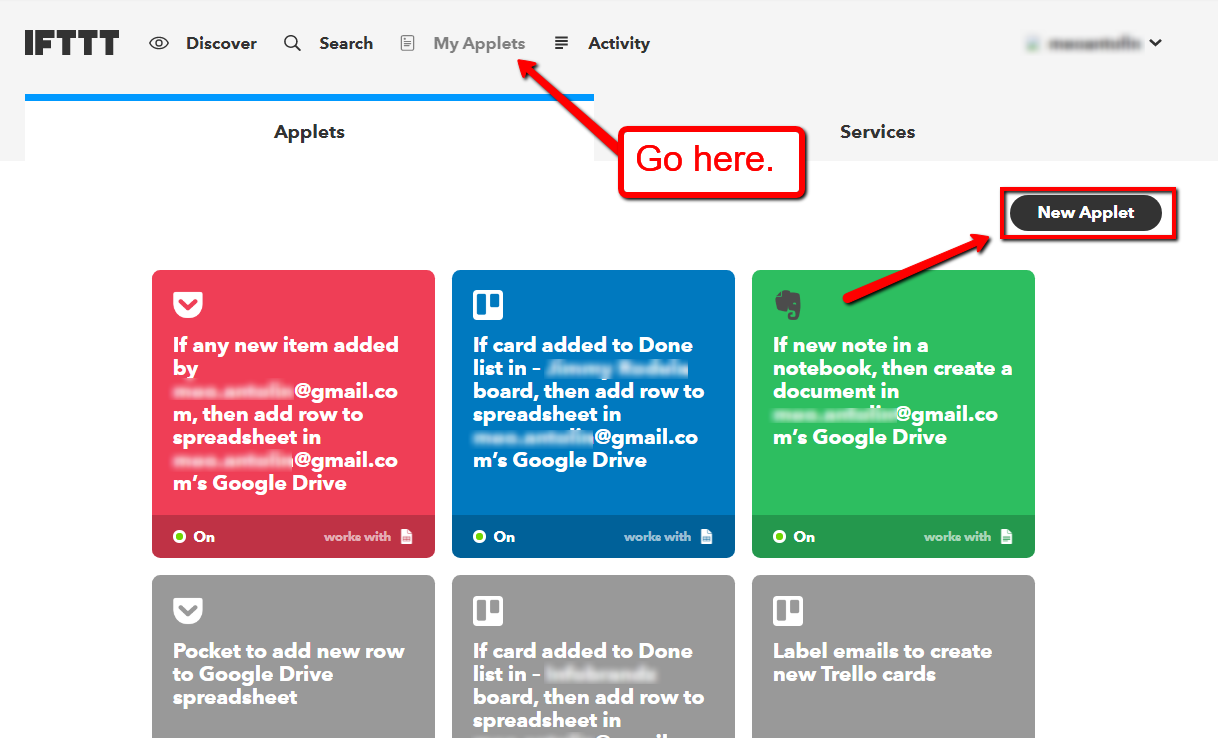The height and width of the screenshot is (738, 1218).
Task: Open the 'If new note in a notebook' applet
Action: coord(893,413)
